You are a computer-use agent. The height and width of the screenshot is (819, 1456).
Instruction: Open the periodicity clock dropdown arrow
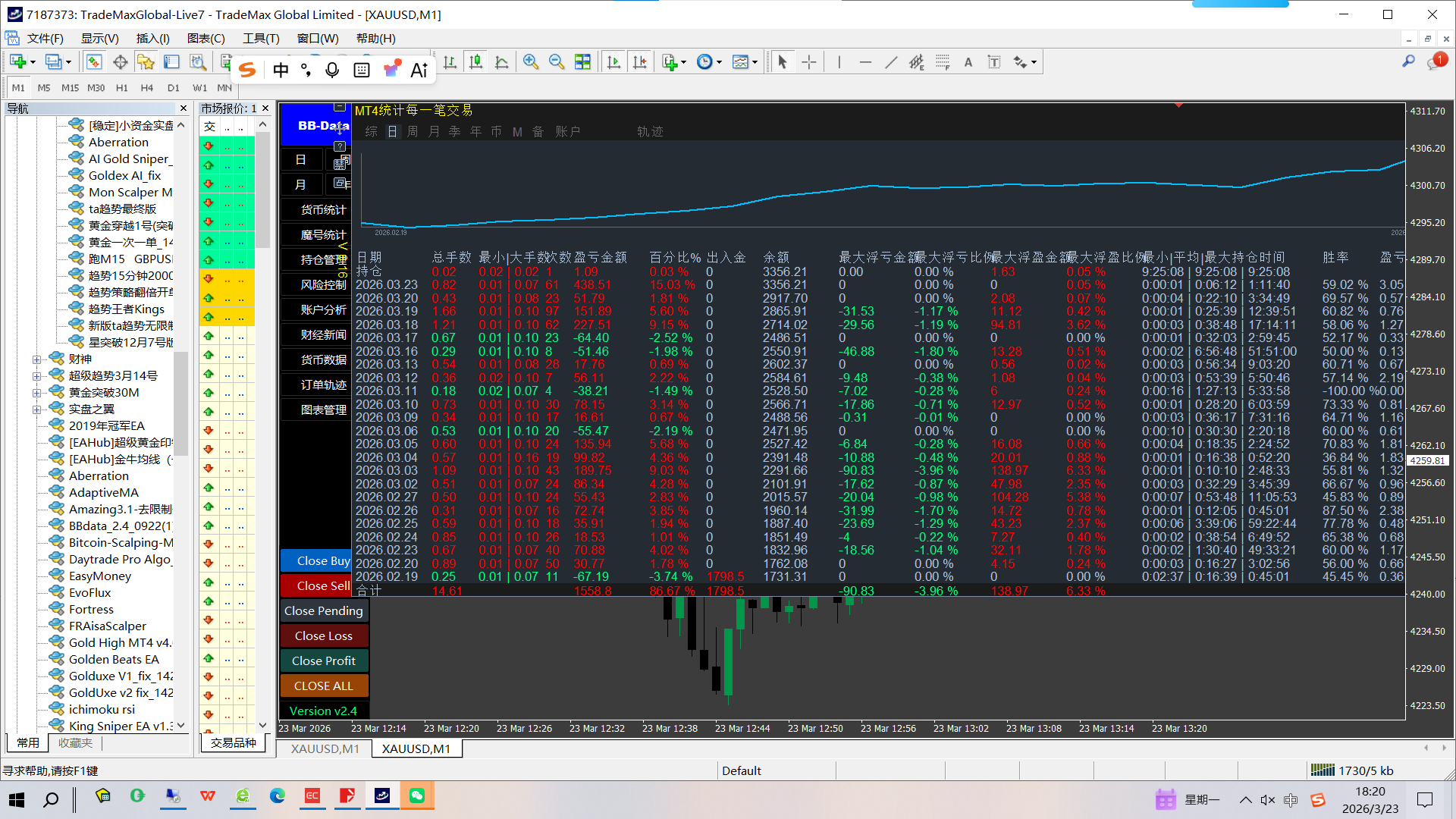pyautogui.click(x=719, y=62)
